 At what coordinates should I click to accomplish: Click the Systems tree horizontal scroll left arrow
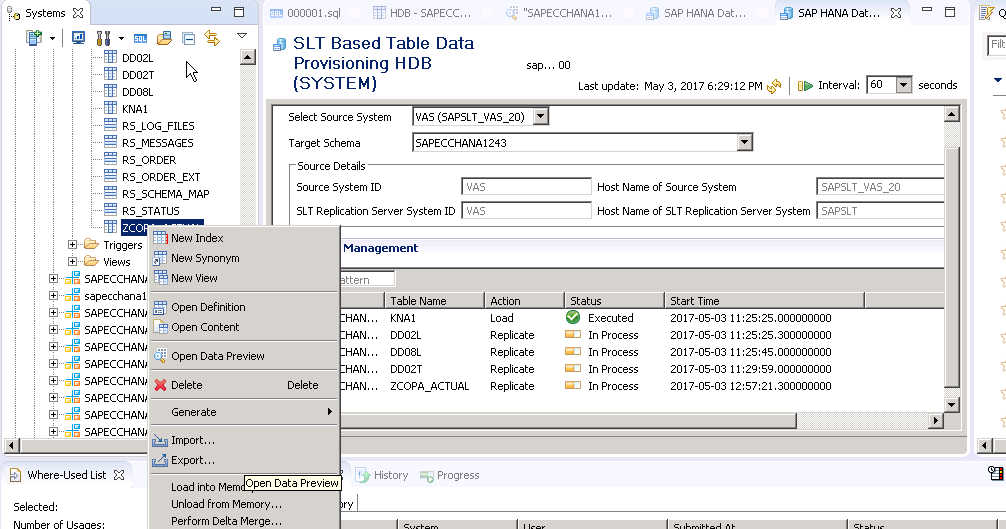click(11, 444)
